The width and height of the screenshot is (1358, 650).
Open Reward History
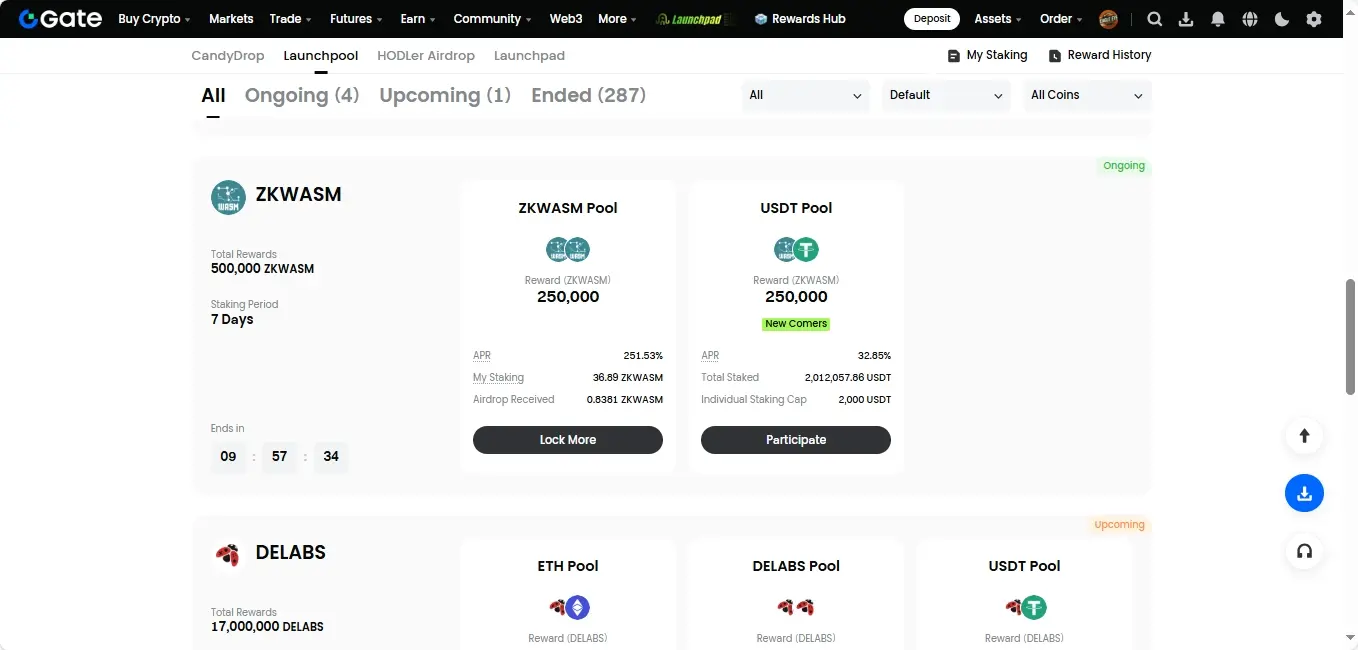coord(1099,55)
